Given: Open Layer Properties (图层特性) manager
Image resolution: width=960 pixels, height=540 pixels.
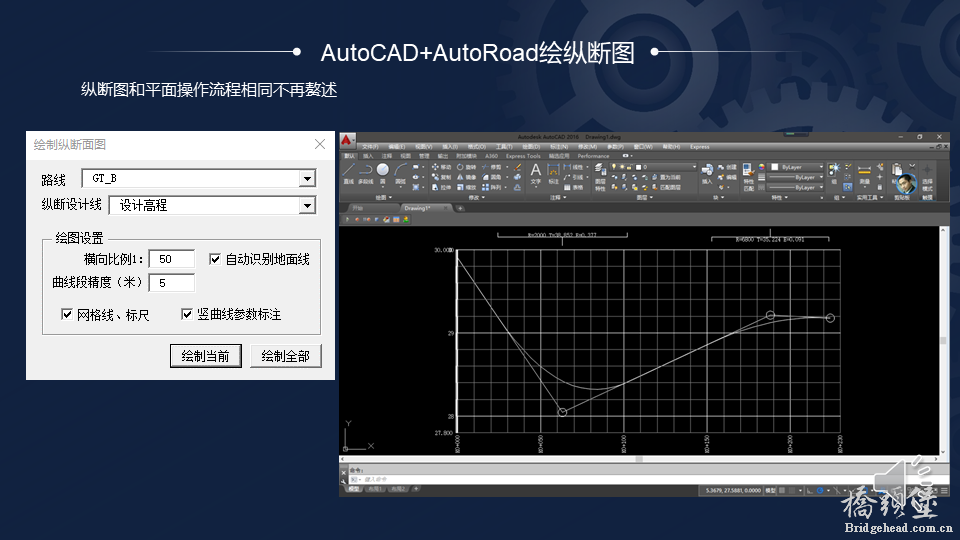Looking at the screenshot, I should coord(600,178).
